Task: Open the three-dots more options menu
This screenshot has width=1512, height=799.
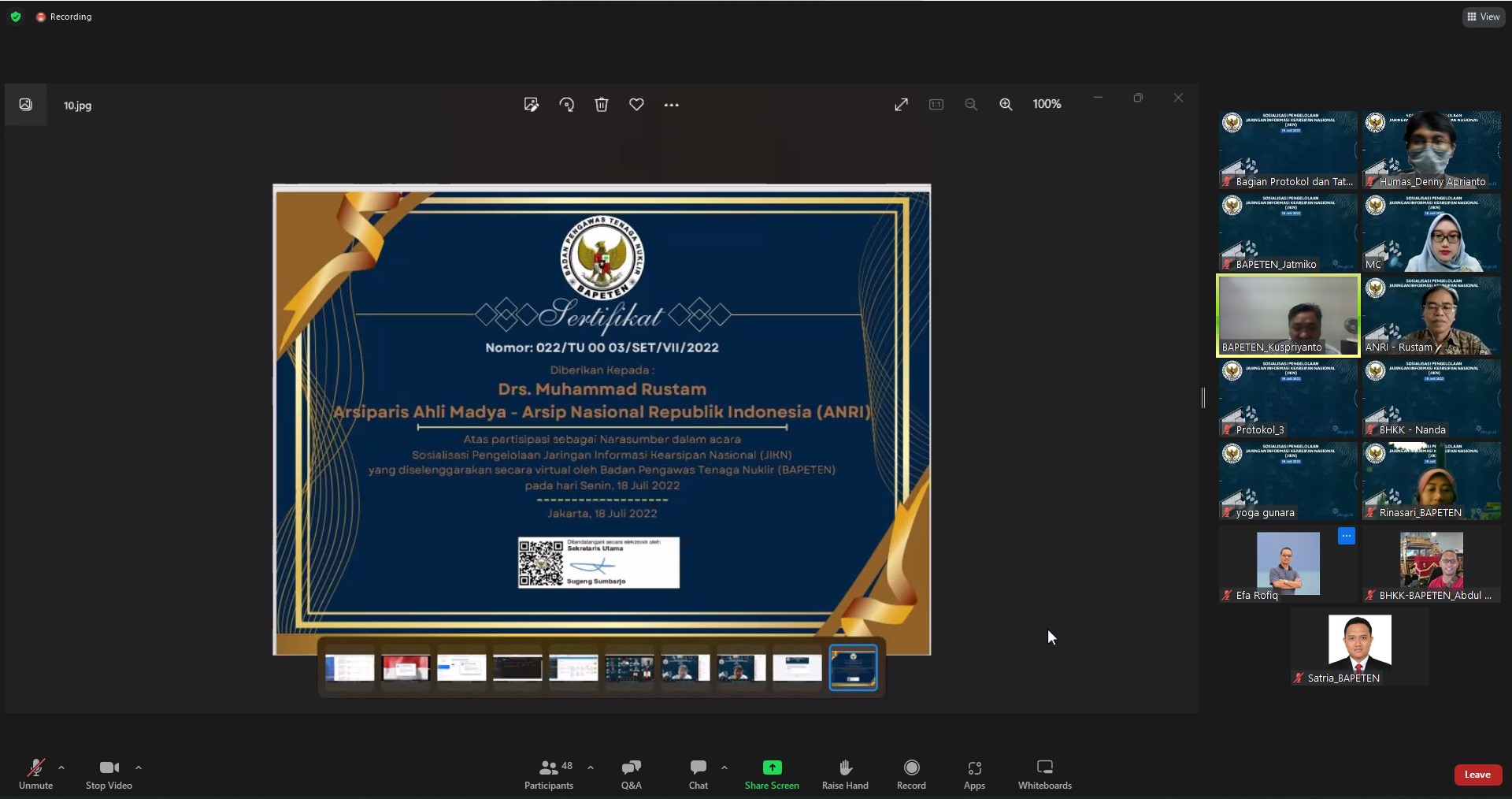Action: point(671,105)
